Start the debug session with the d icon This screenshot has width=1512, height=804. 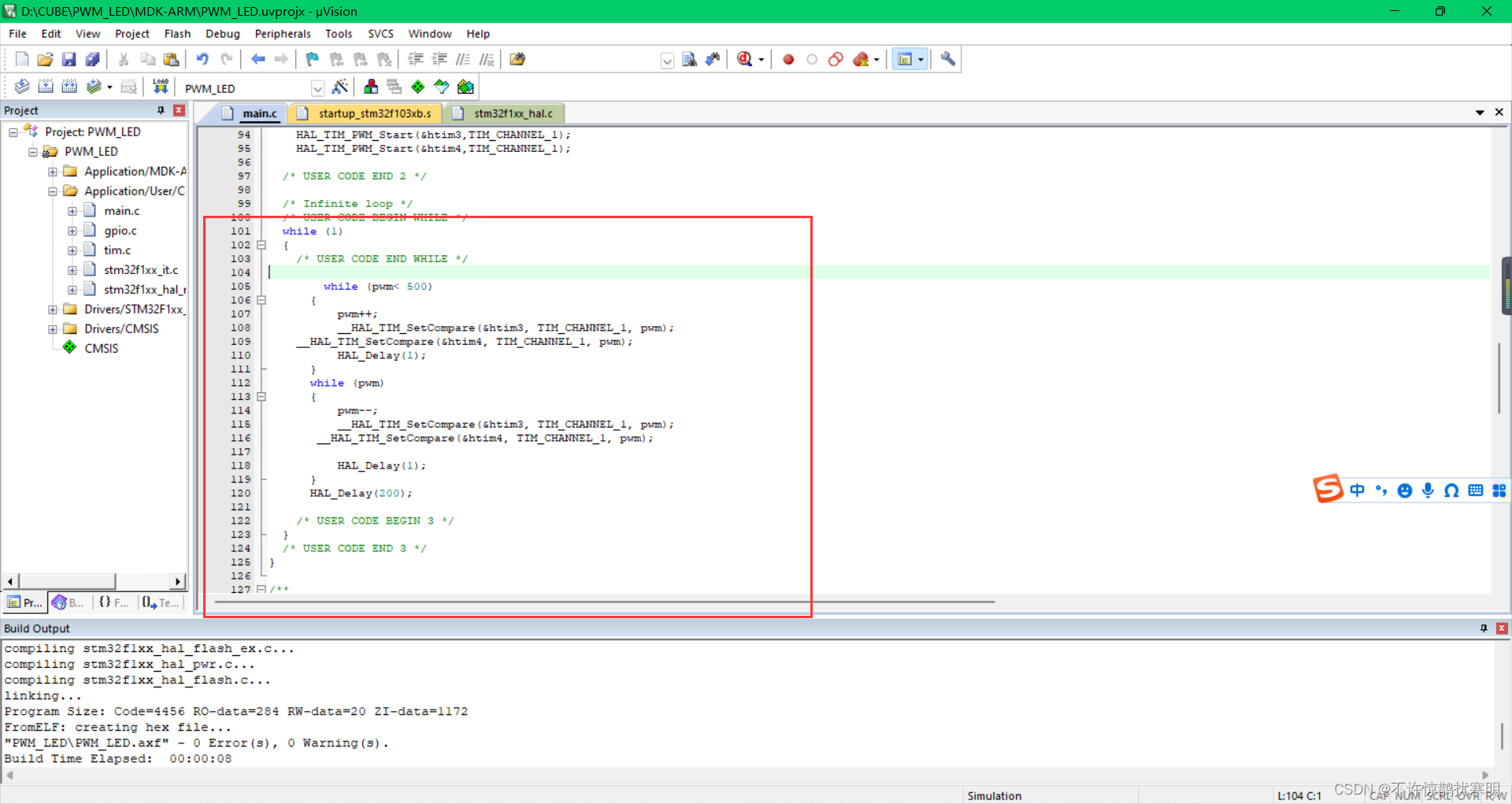[744, 59]
